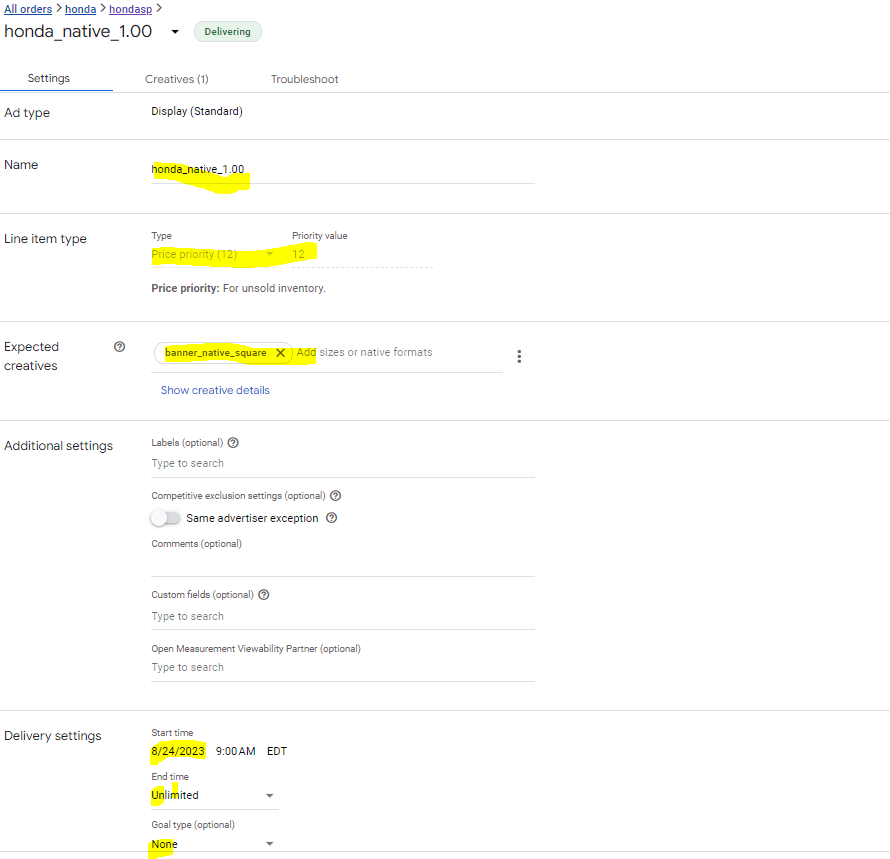Click Show creative details link
The image size is (890, 859).
(215, 390)
